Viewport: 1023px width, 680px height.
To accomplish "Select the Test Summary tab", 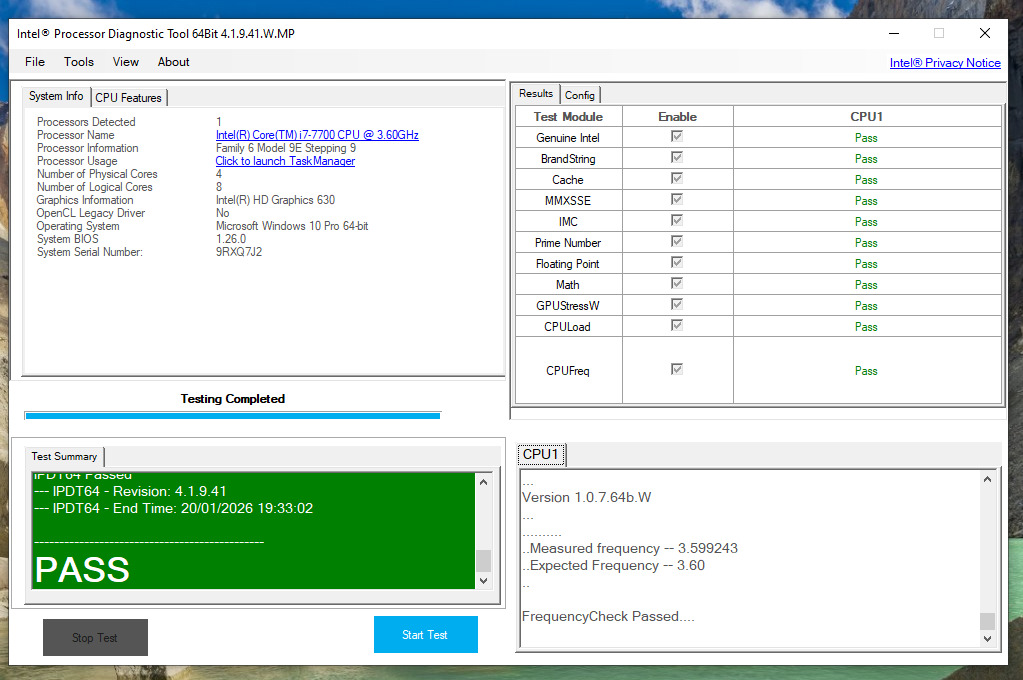I will click(x=64, y=456).
